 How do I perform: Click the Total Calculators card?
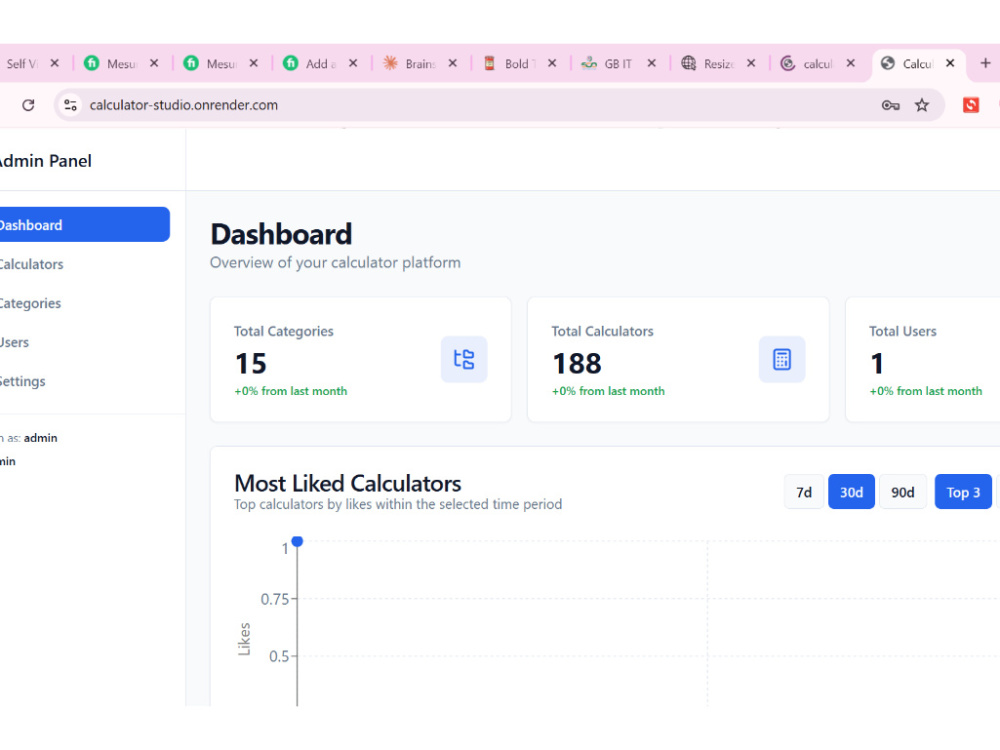(678, 359)
